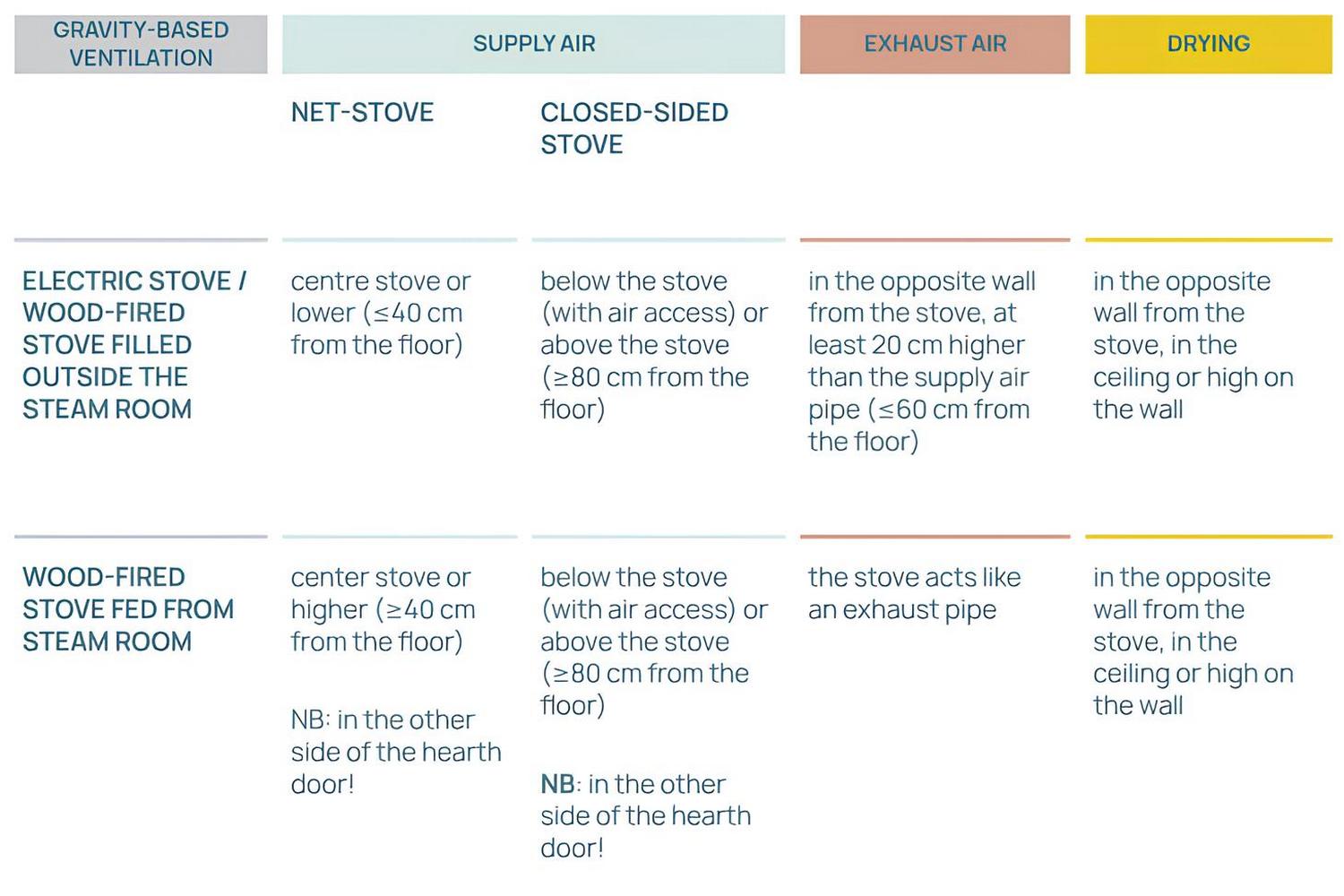The width and height of the screenshot is (1344, 896).
Task: Click the net-stove hearth door NB note
Action: click(396, 752)
